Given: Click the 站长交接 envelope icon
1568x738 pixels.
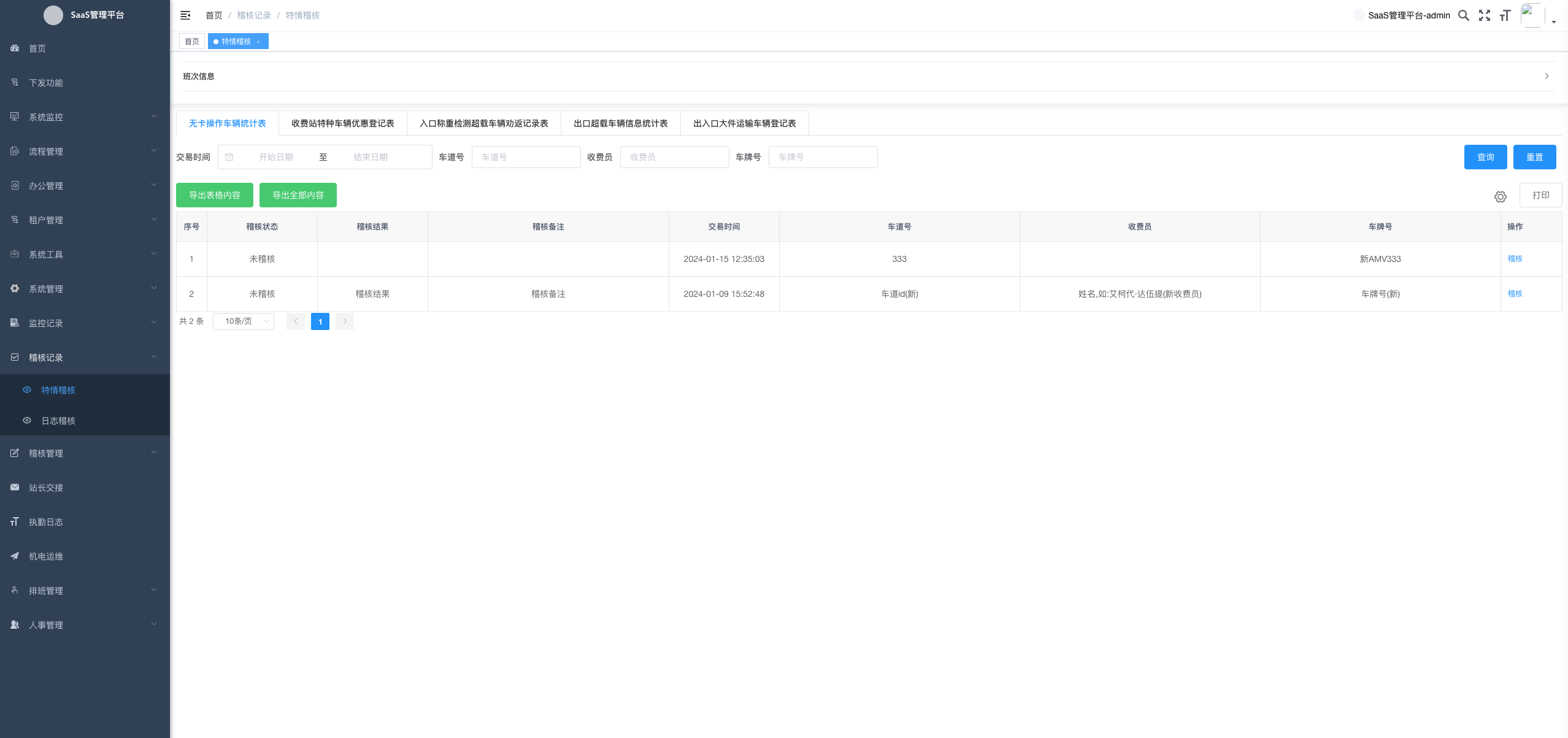Looking at the screenshot, I should point(15,487).
